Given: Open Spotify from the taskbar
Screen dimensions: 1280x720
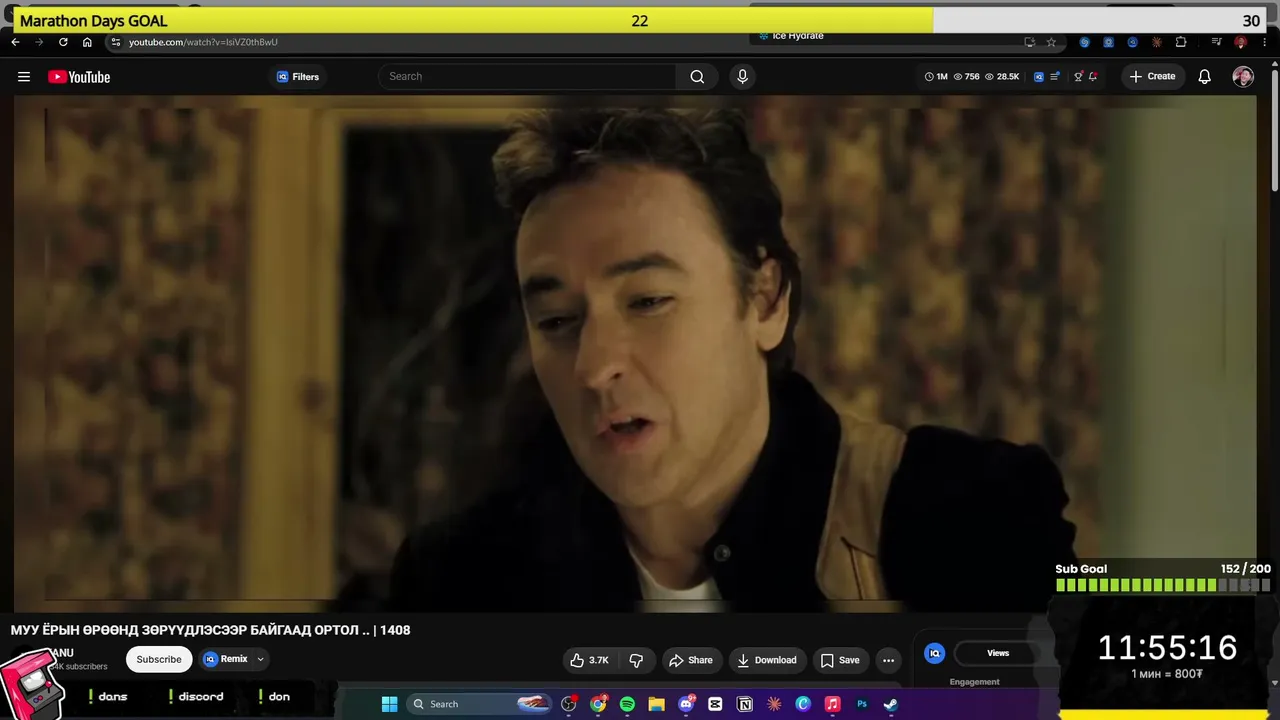Looking at the screenshot, I should point(627,704).
